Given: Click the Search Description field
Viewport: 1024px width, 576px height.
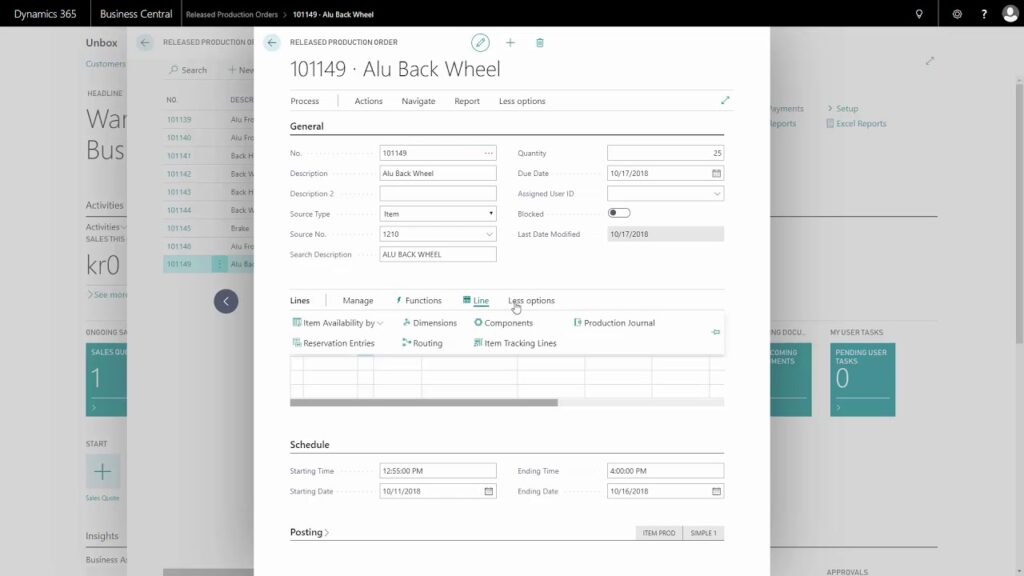Looking at the screenshot, I should pyautogui.click(x=438, y=254).
